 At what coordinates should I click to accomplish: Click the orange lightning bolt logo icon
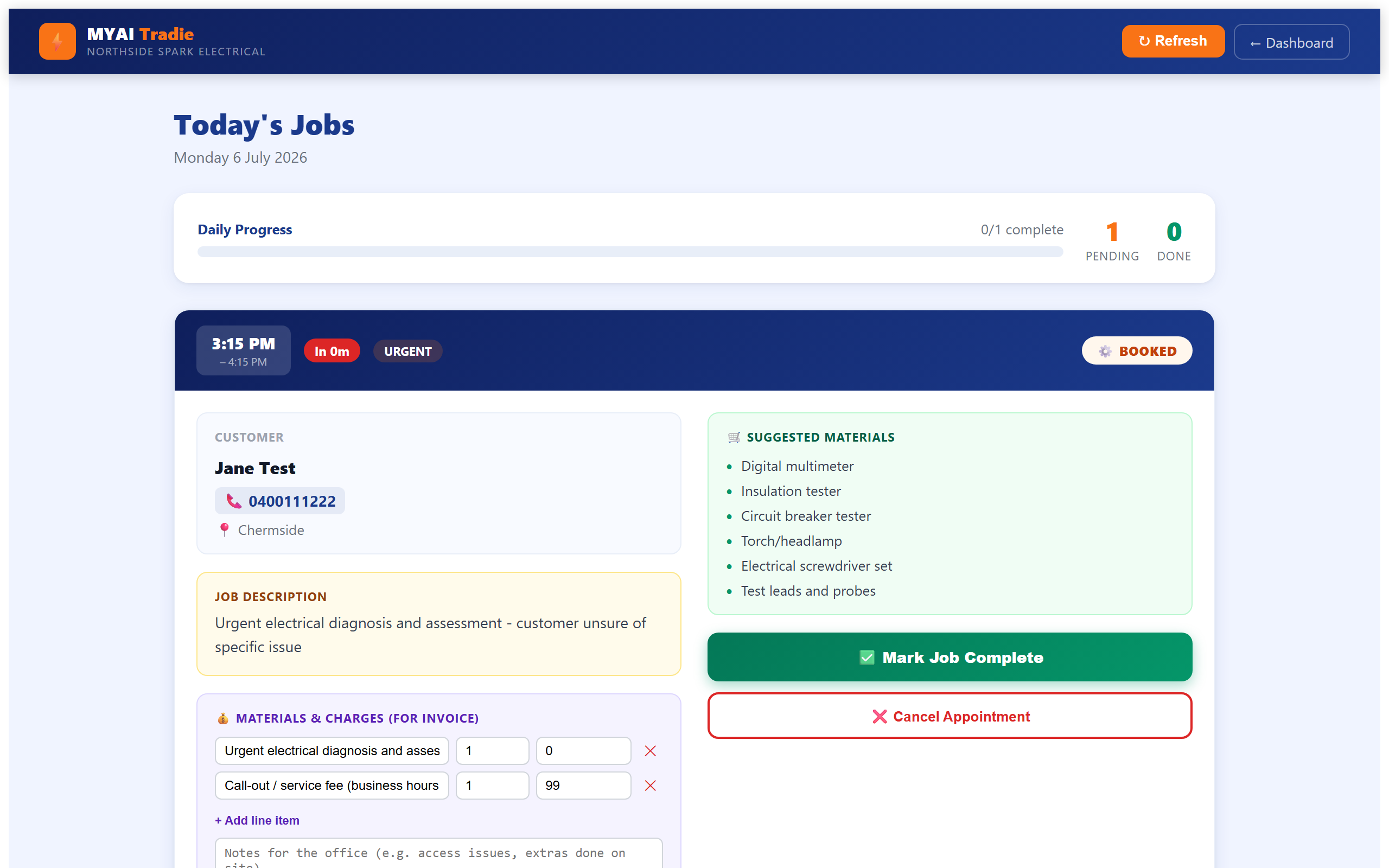[57, 41]
